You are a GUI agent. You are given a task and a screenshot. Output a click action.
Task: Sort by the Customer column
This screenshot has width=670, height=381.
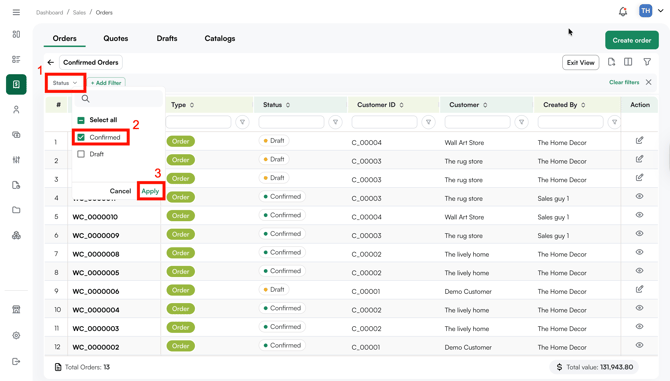point(485,105)
